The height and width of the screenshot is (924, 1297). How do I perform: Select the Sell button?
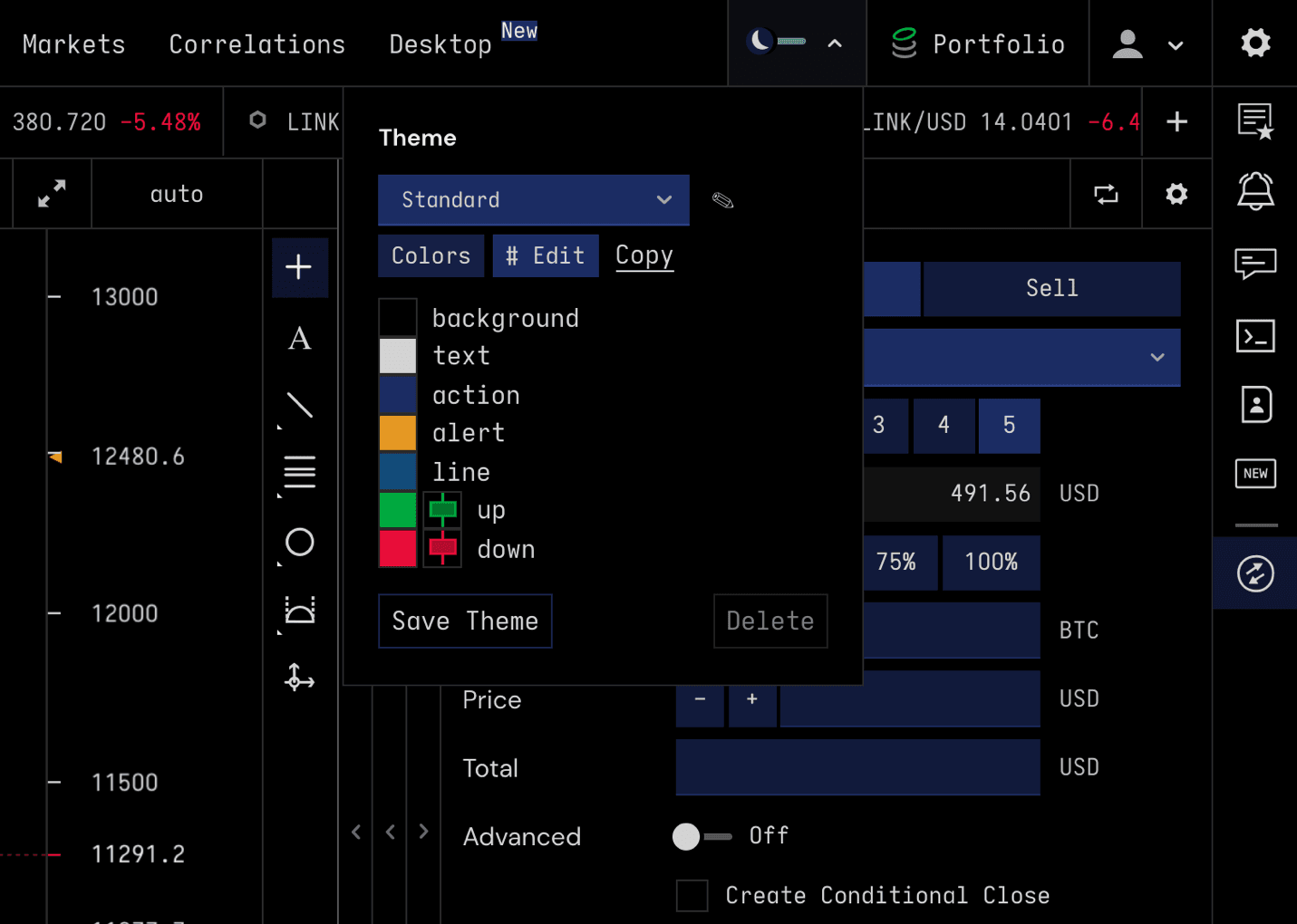click(1052, 289)
